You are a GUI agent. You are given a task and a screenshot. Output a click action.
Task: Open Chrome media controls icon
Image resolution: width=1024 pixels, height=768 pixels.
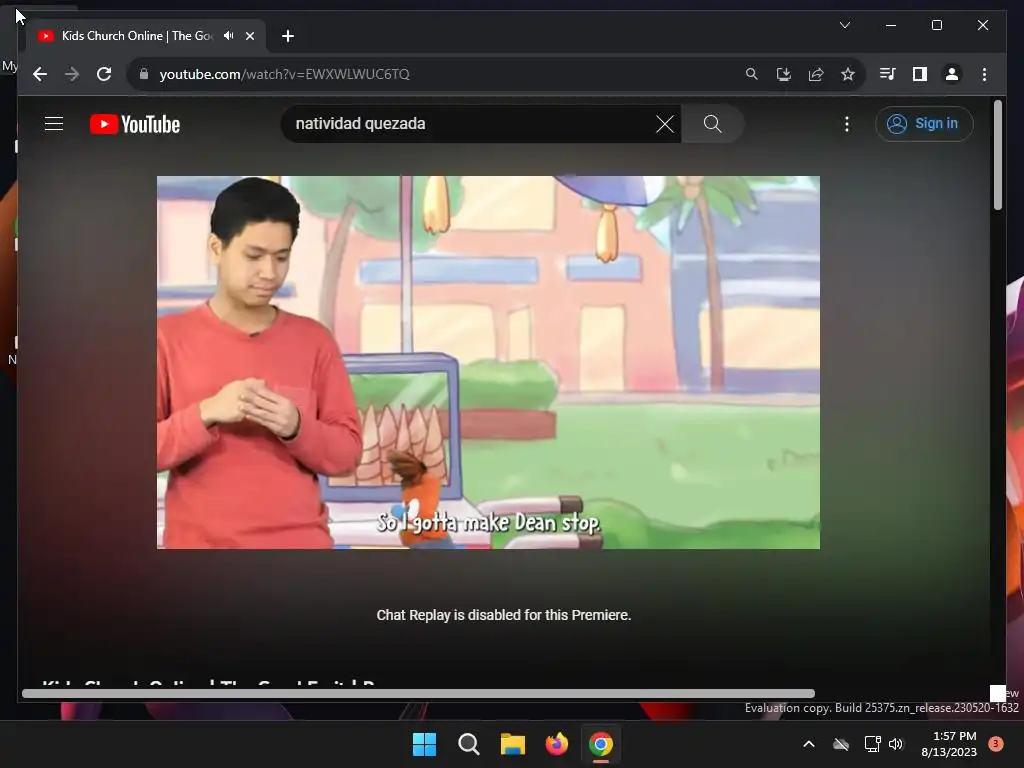click(x=888, y=74)
